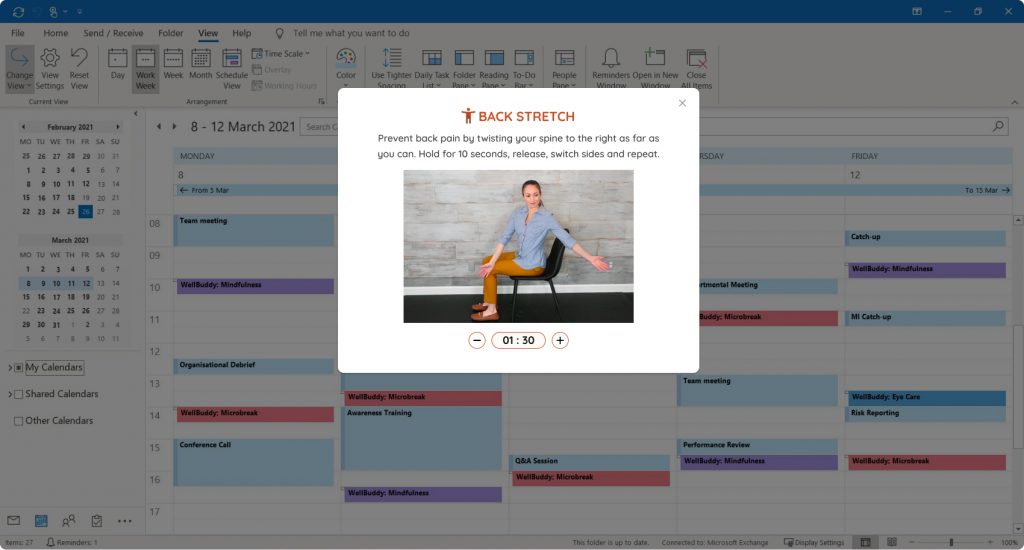The image size is (1024, 550).
Task: Open To-Do Bar dropdown
Action: pos(524,69)
